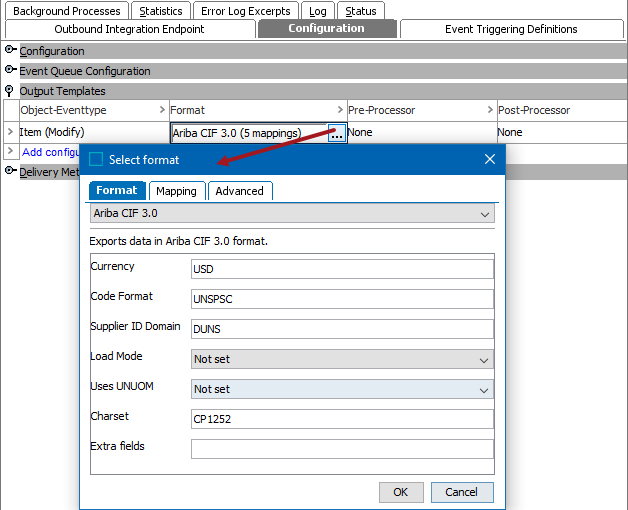Close the Select format dialog
Viewport: 628px width, 510px height.
click(x=490, y=160)
